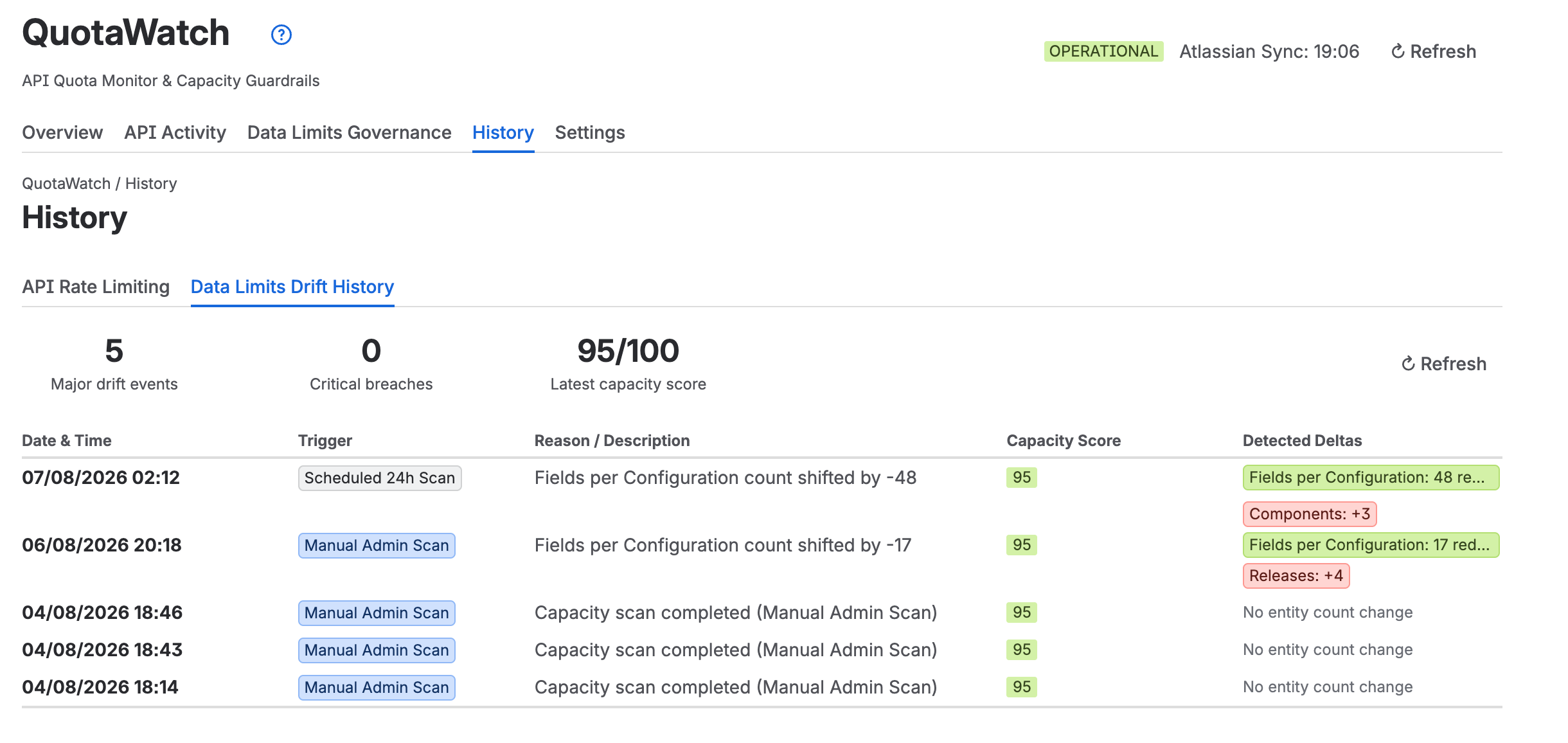Click Manual Admin Scan tag for 06/08/2026 20:18
This screenshot has height=743, width=1568.
click(377, 546)
